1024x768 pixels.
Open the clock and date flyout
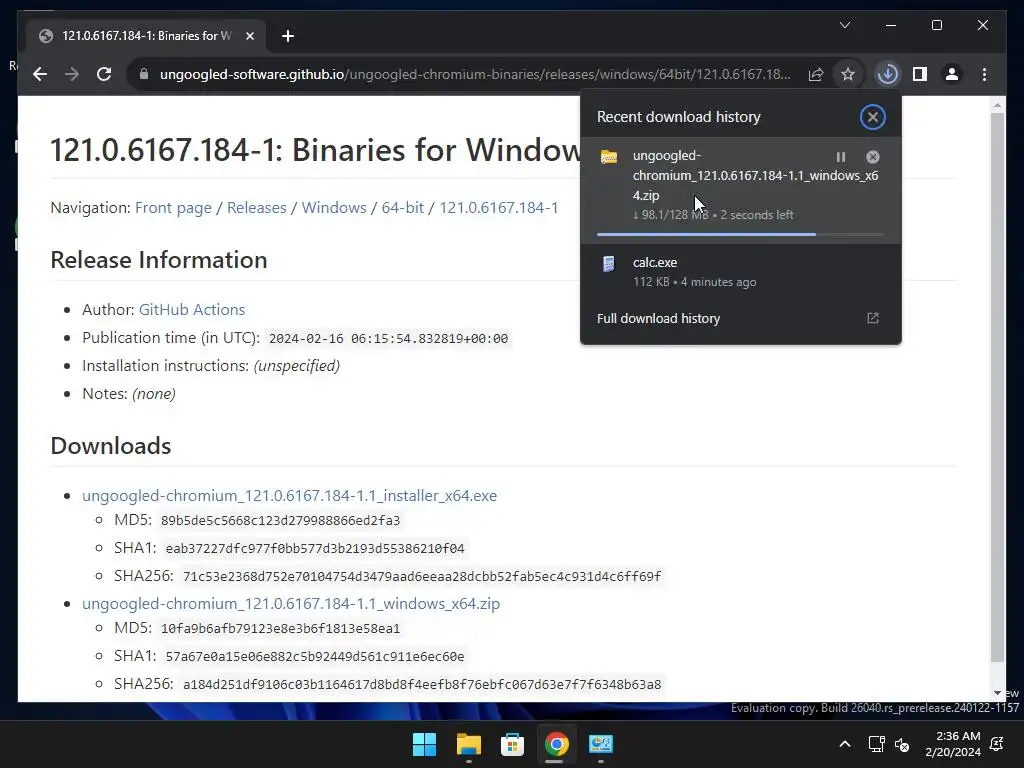tap(953, 744)
